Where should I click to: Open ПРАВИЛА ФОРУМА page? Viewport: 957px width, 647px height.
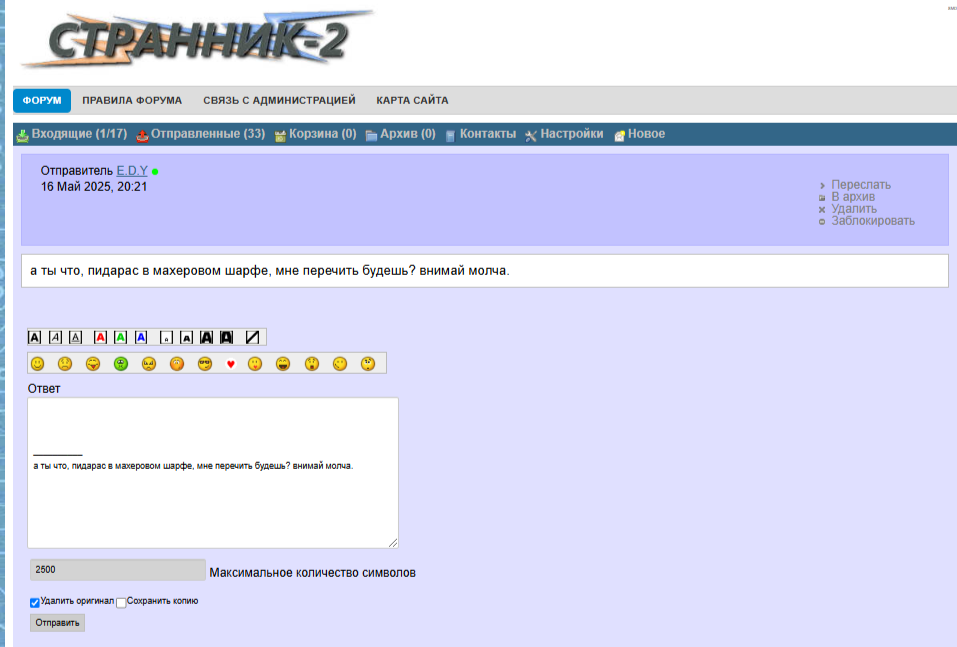click(x=132, y=100)
